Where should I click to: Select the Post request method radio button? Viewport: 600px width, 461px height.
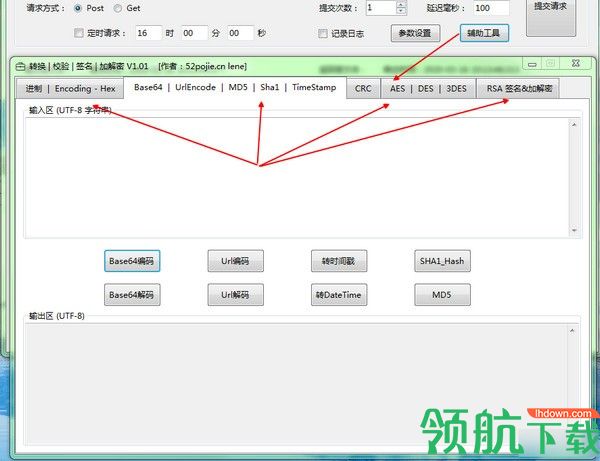pyautogui.click(x=78, y=8)
